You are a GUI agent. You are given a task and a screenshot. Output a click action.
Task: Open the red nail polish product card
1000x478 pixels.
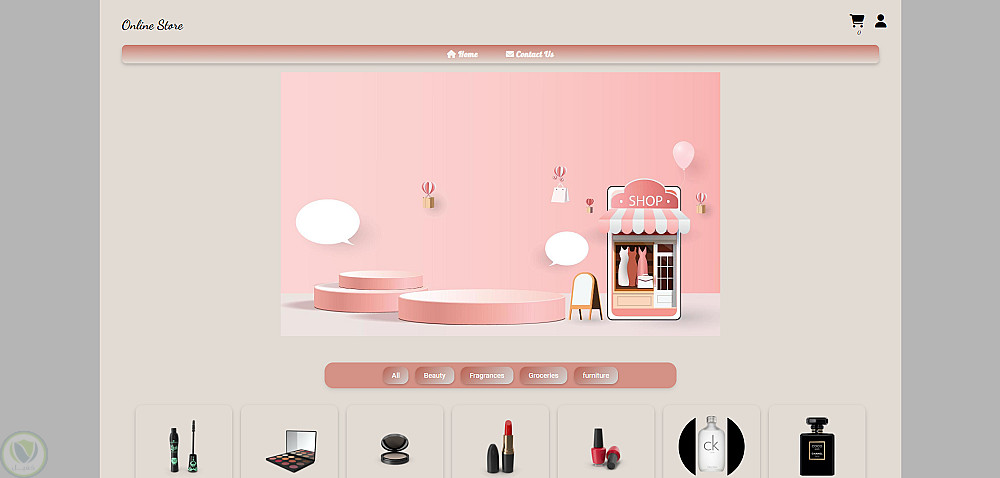606,442
